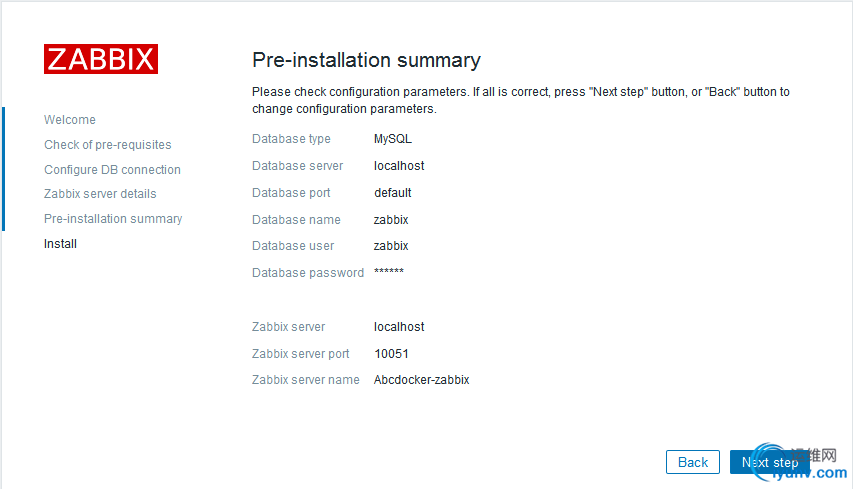
Task: Click the Zabbix server label
Action: click(x=288, y=327)
